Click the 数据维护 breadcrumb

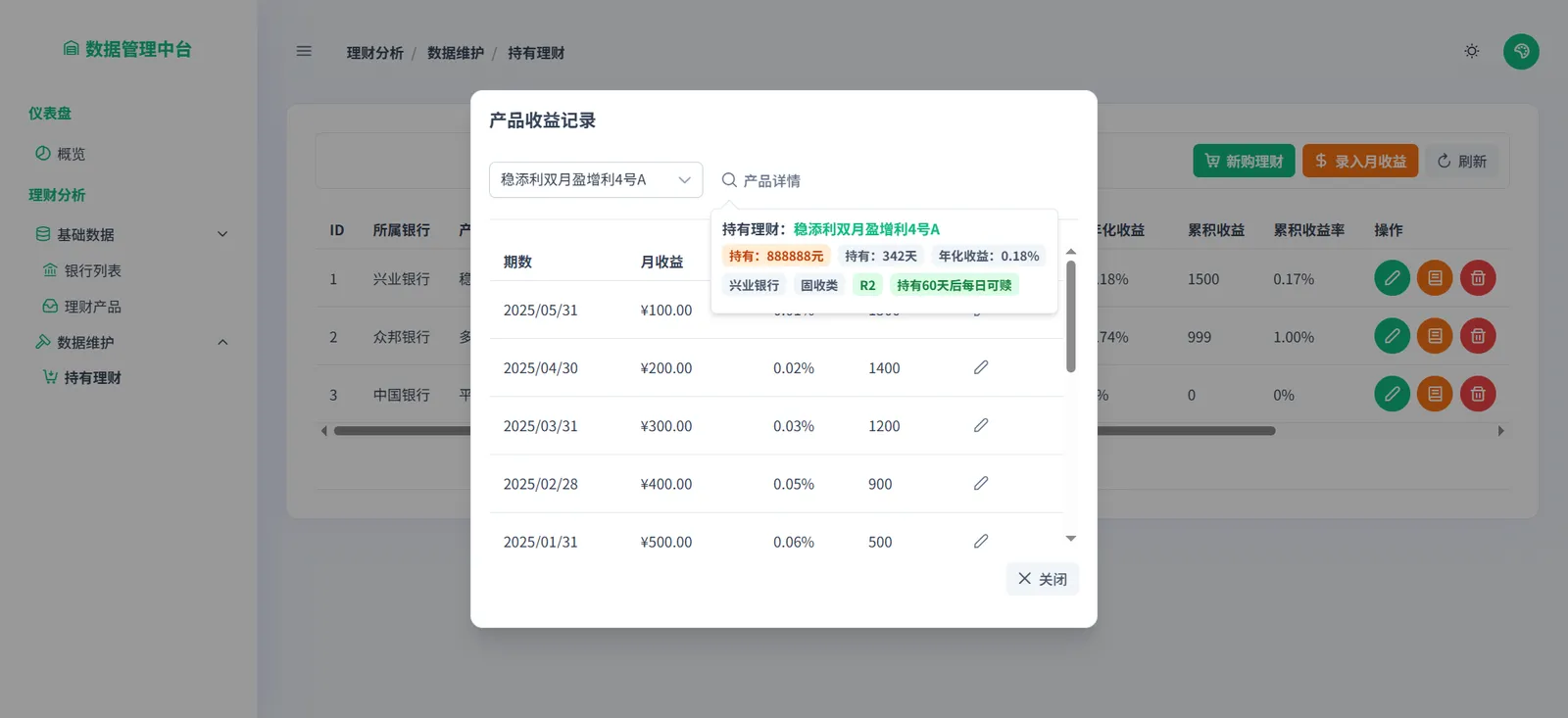click(x=456, y=53)
